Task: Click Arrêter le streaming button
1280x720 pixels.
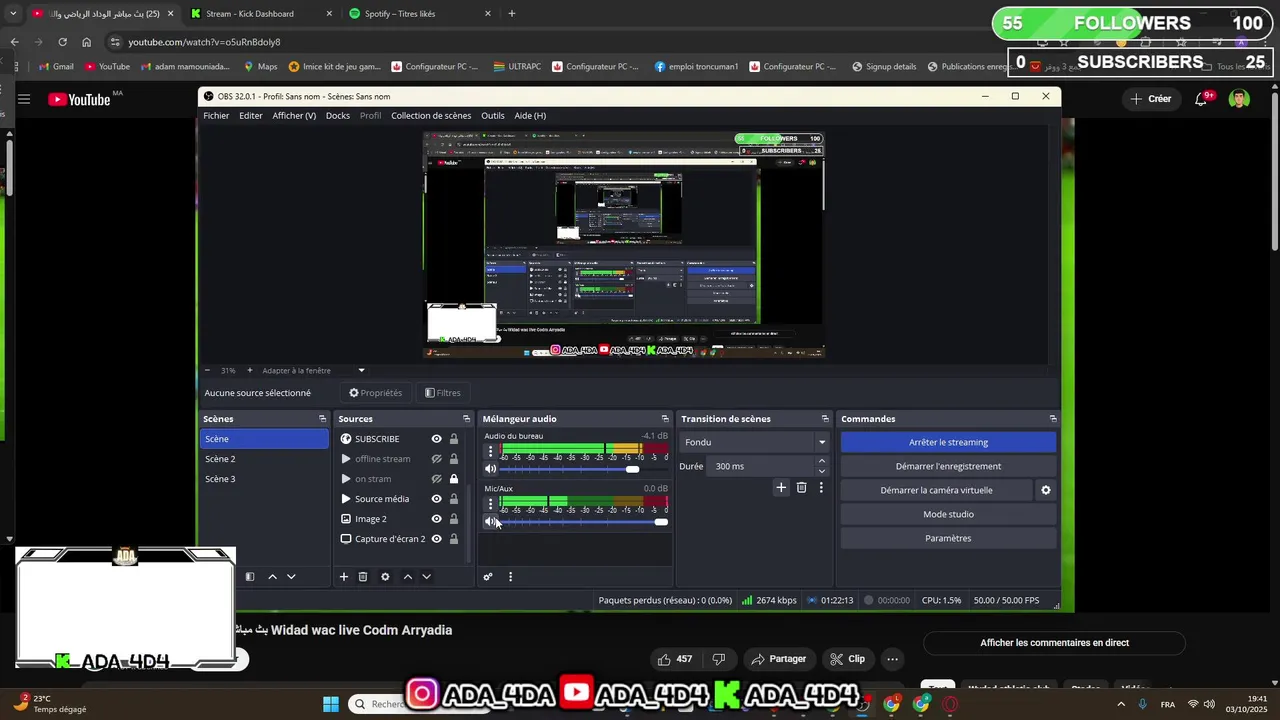Action: pos(948,442)
